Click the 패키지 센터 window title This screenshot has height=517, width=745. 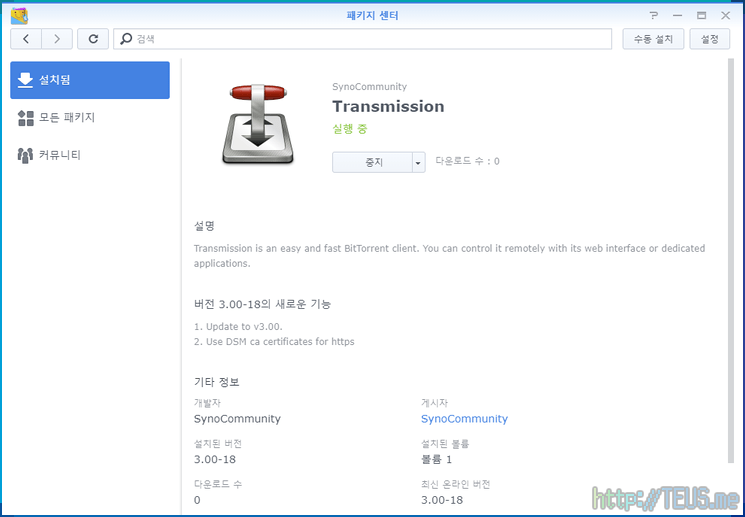pos(372,16)
